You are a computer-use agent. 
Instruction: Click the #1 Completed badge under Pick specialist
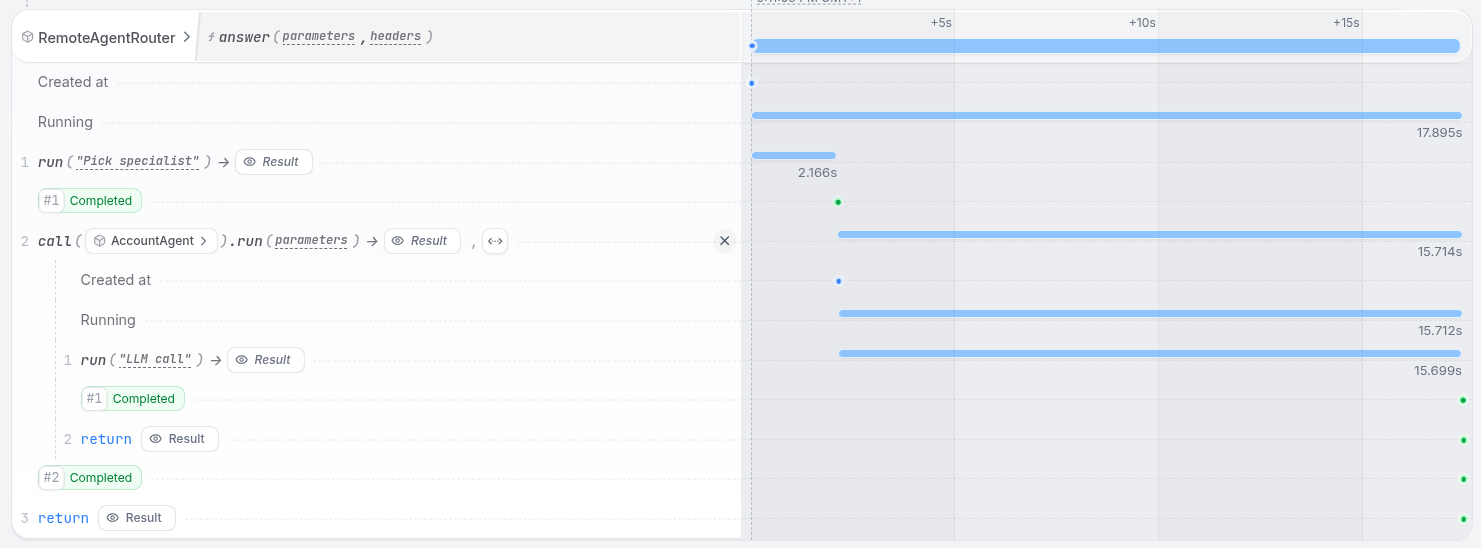[x=90, y=201]
